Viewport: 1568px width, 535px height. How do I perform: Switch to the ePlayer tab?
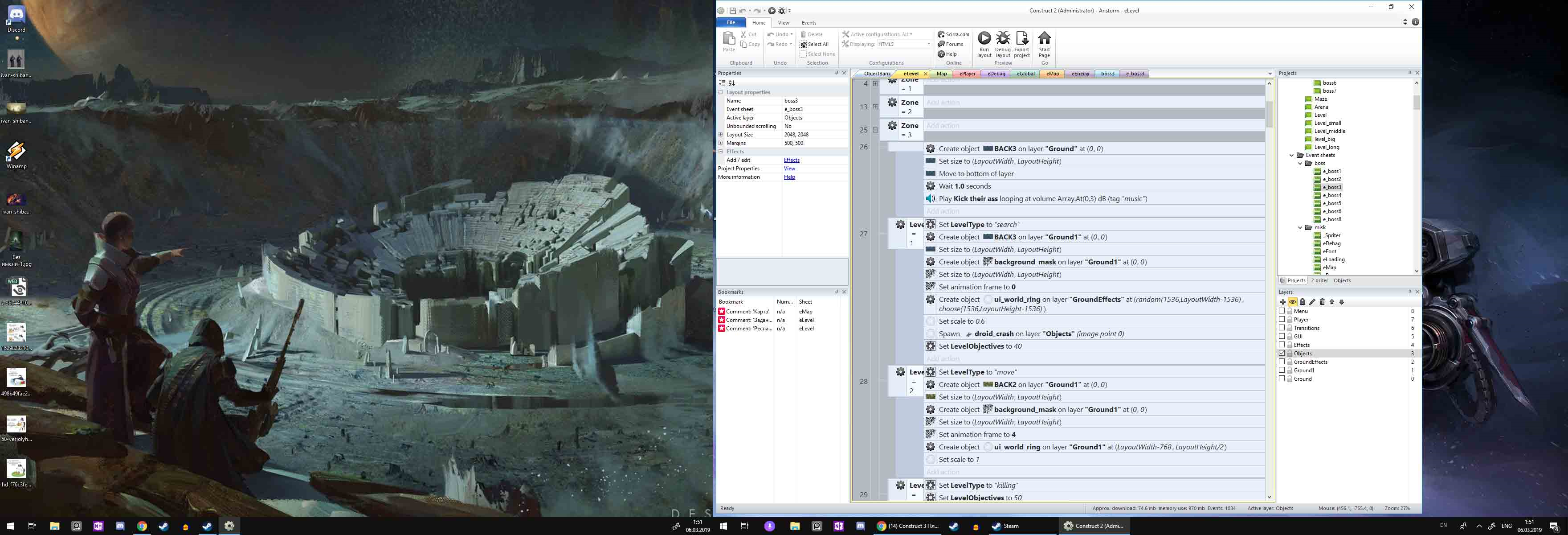pyautogui.click(x=967, y=74)
